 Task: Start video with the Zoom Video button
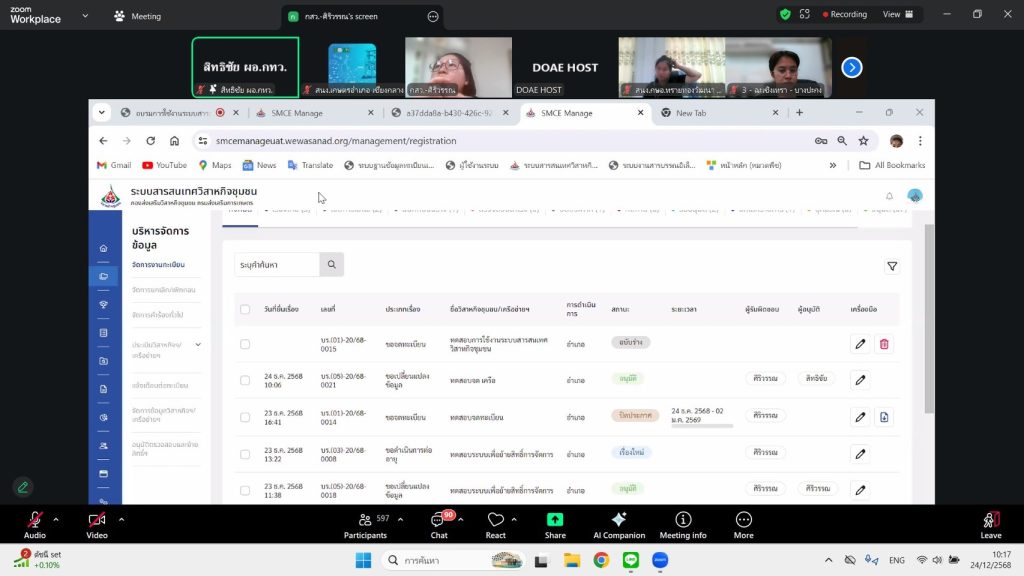pyautogui.click(x=97, y=520)
